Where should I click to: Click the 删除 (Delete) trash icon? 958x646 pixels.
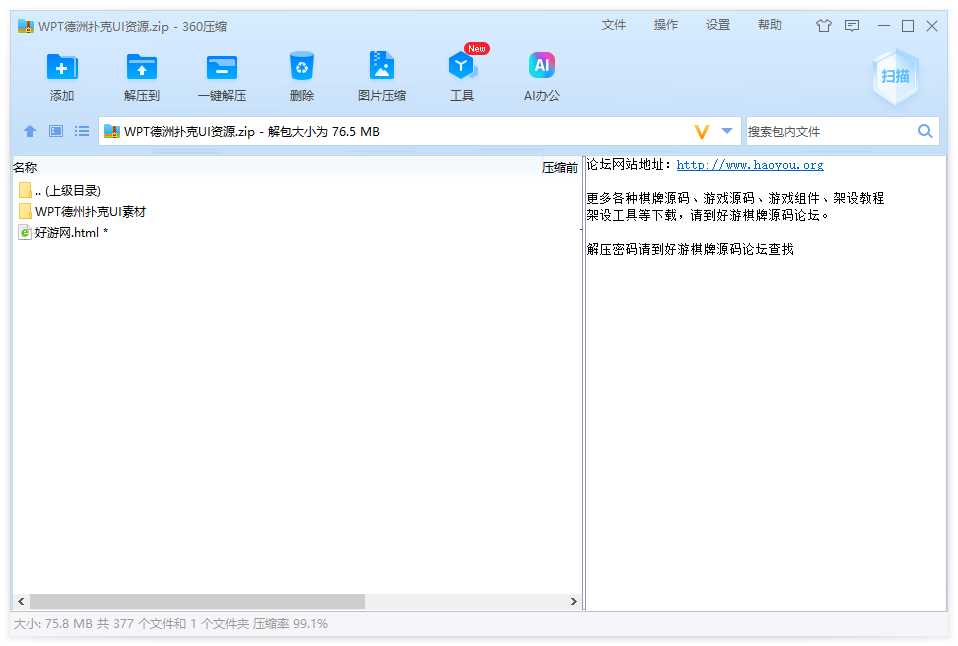click(301, 66)
